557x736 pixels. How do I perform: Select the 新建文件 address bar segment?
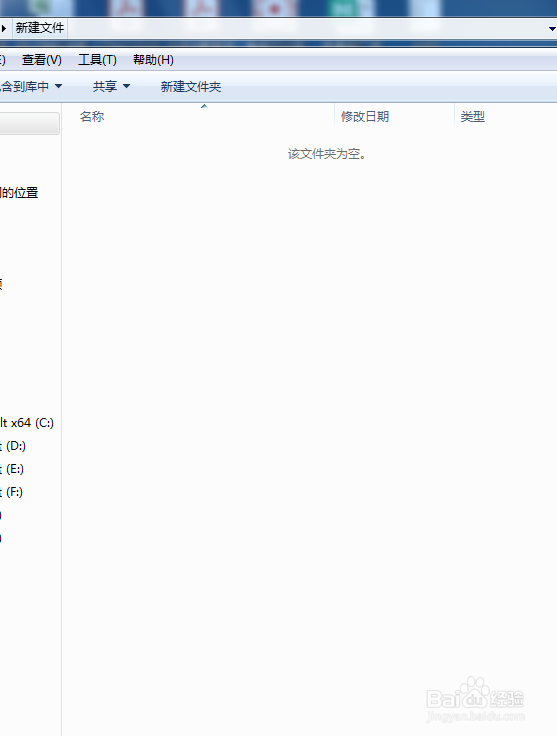tap(40, 28)
